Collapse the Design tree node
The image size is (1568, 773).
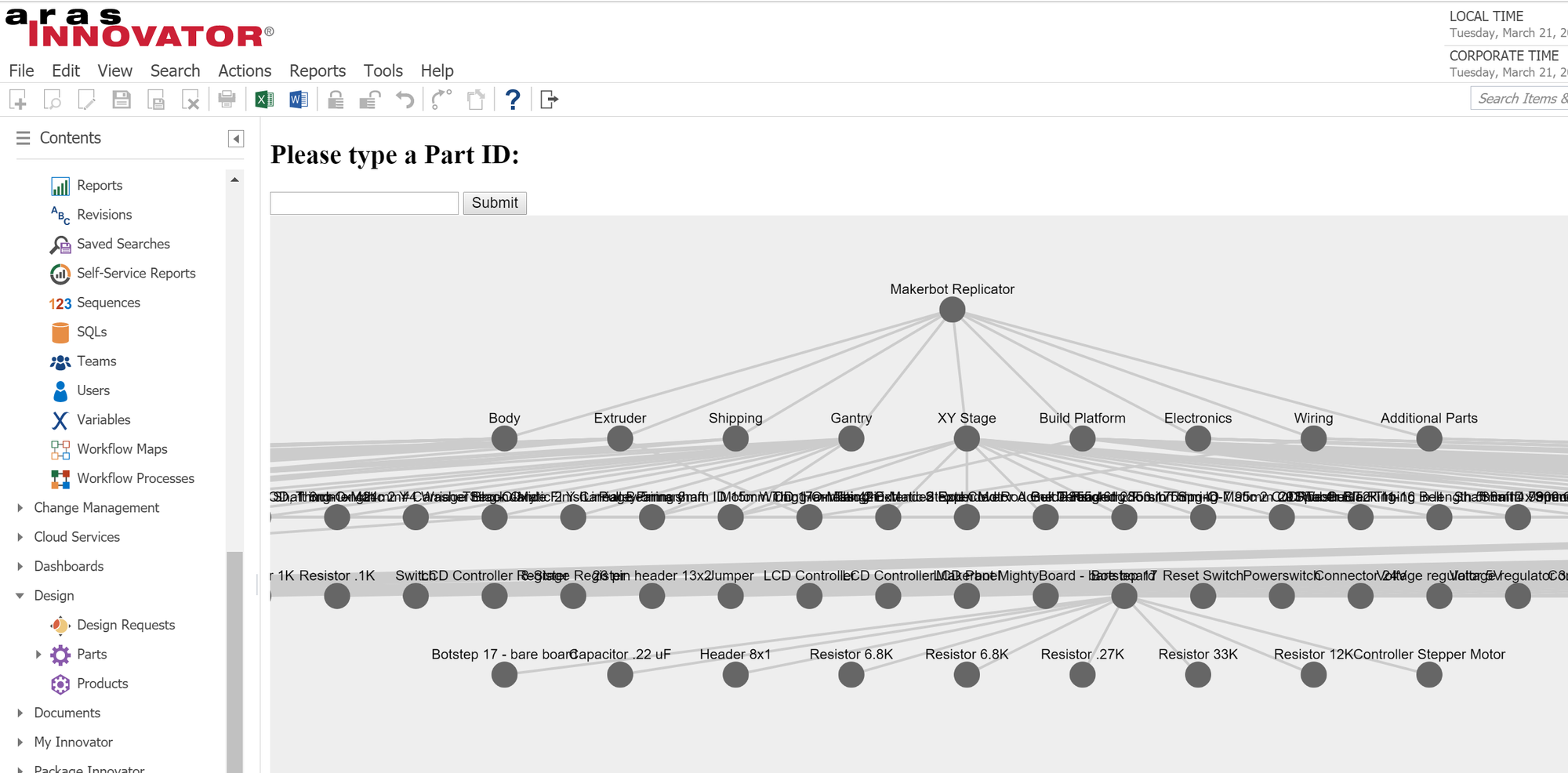pos(20,596)
